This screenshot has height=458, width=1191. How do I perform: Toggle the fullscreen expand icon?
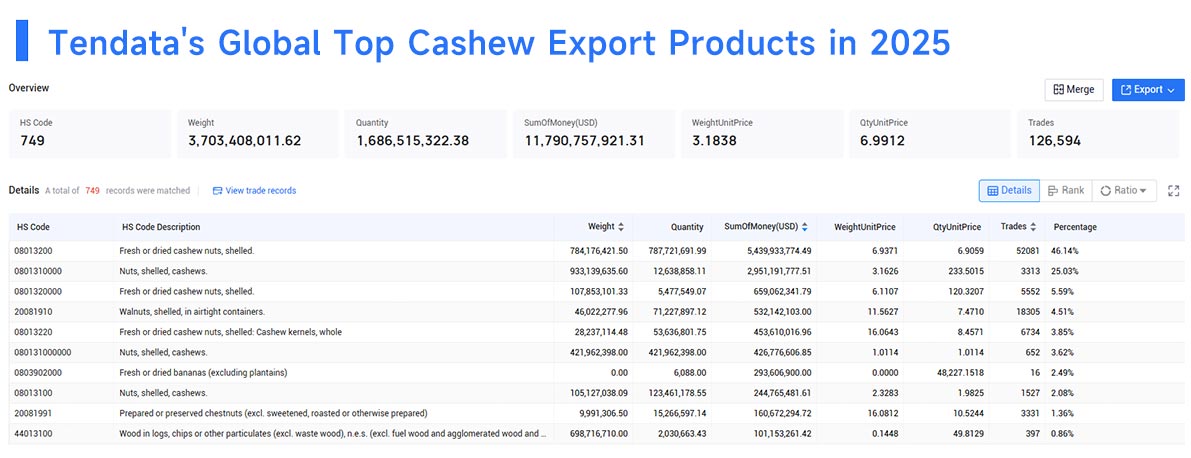[x=1174, y=191]
